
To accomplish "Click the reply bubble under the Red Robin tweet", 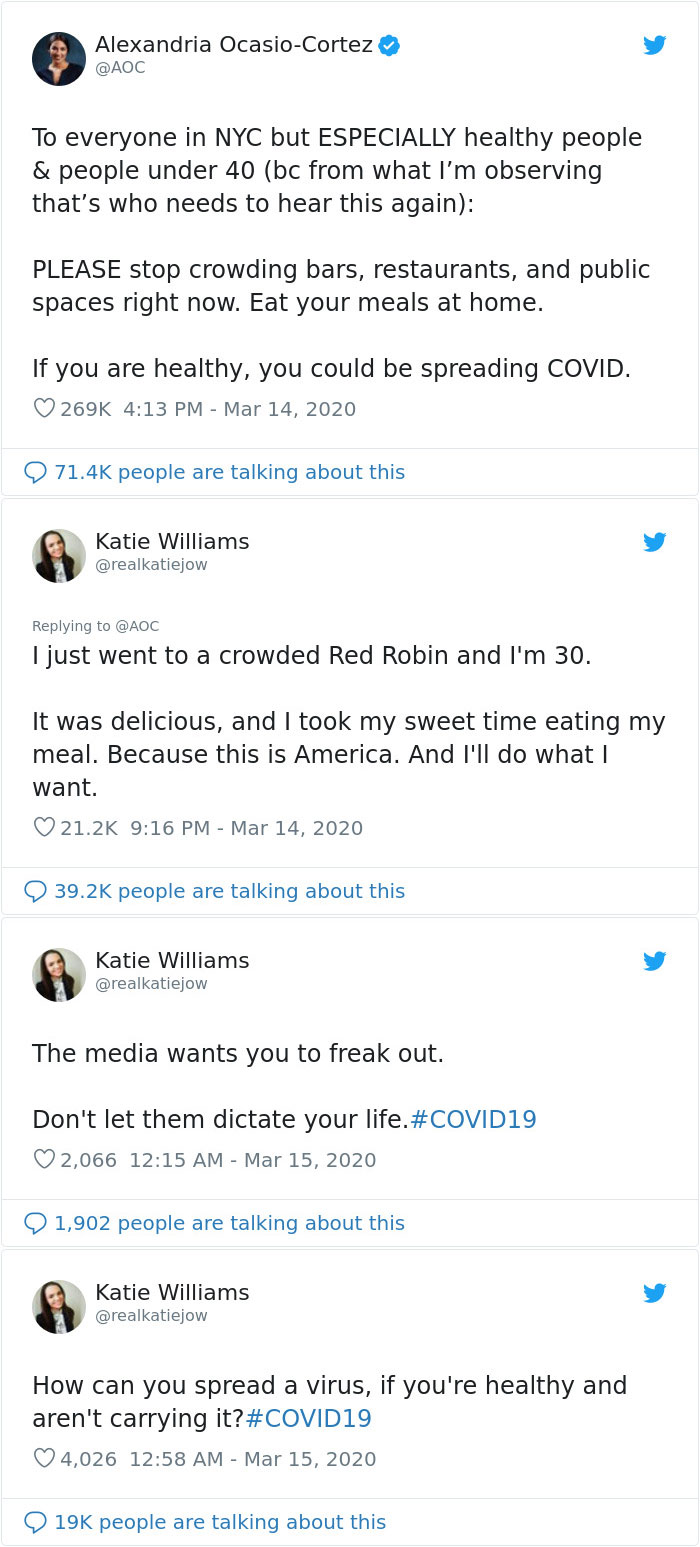I will coord(33,890).
